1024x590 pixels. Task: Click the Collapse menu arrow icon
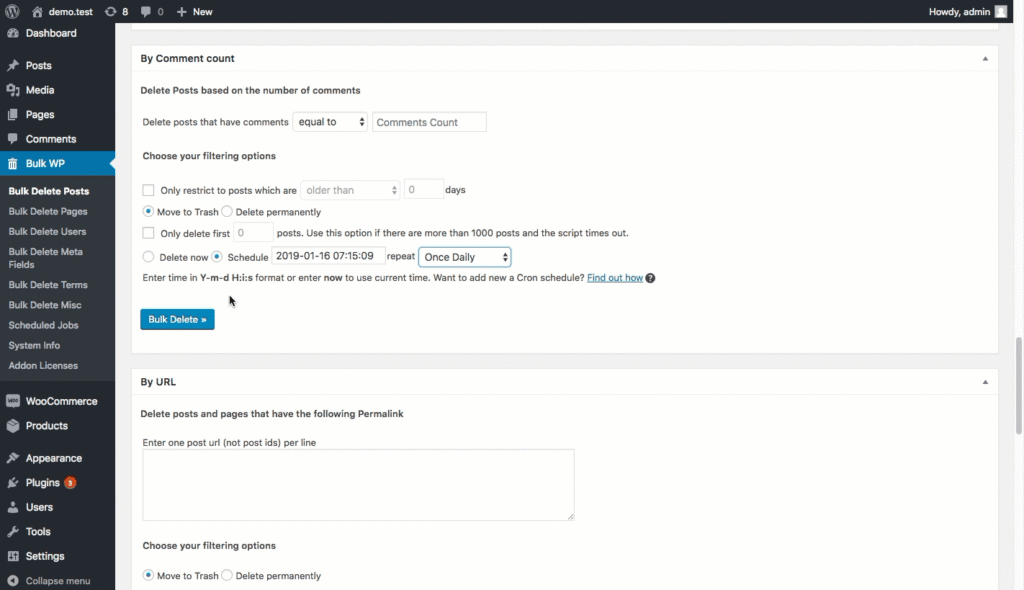[12, 580]
